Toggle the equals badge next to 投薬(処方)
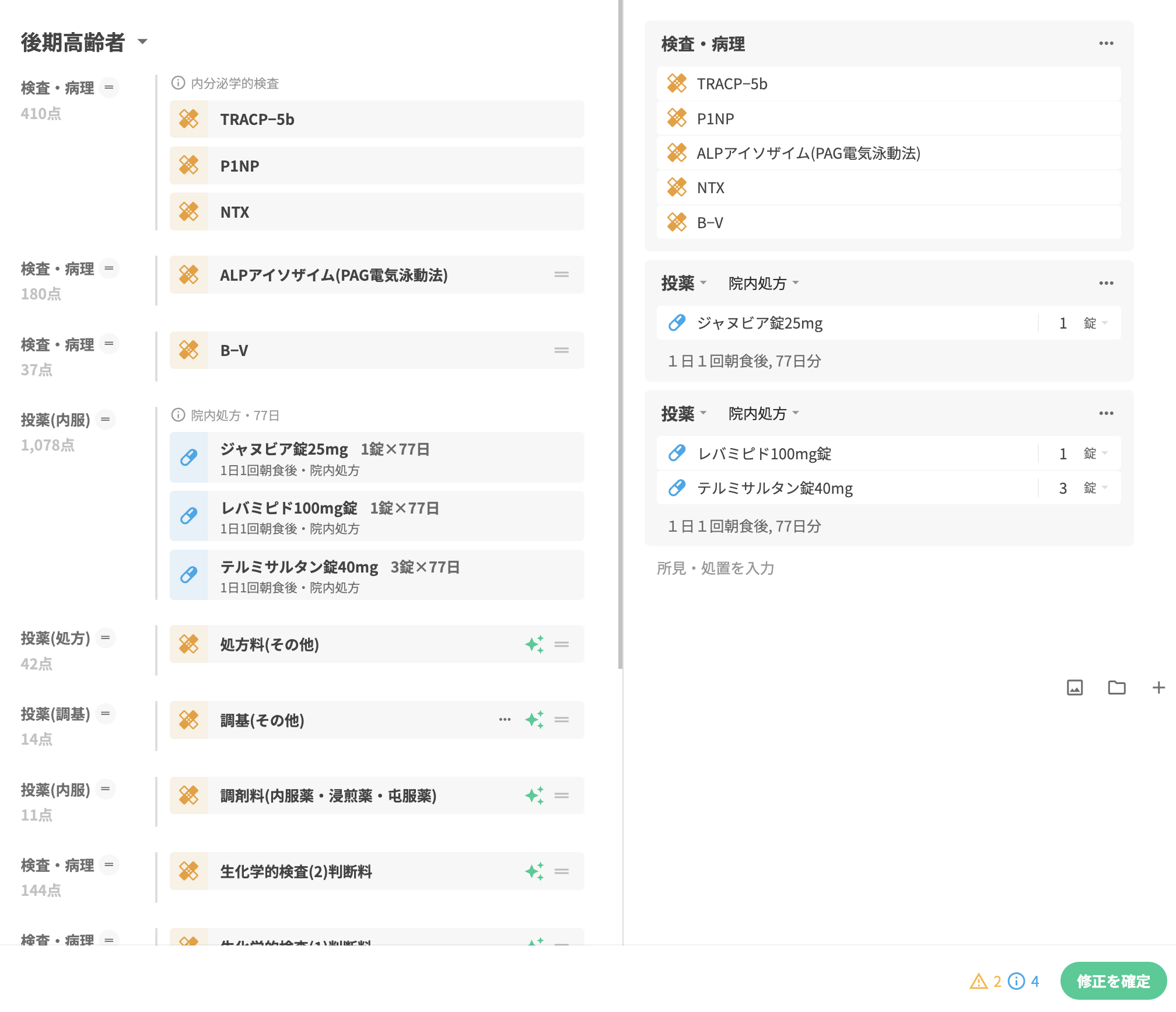 point(106,638)
